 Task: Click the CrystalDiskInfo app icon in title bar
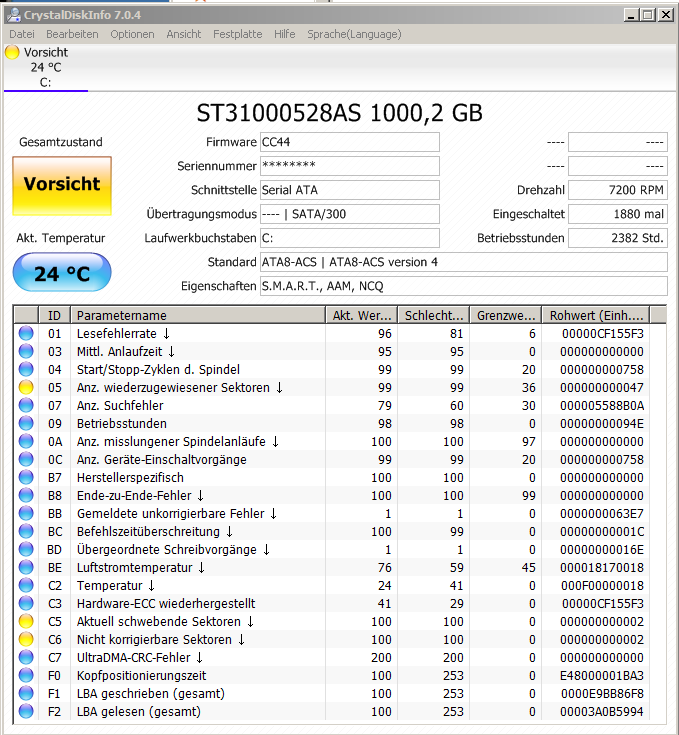point(14,15)
